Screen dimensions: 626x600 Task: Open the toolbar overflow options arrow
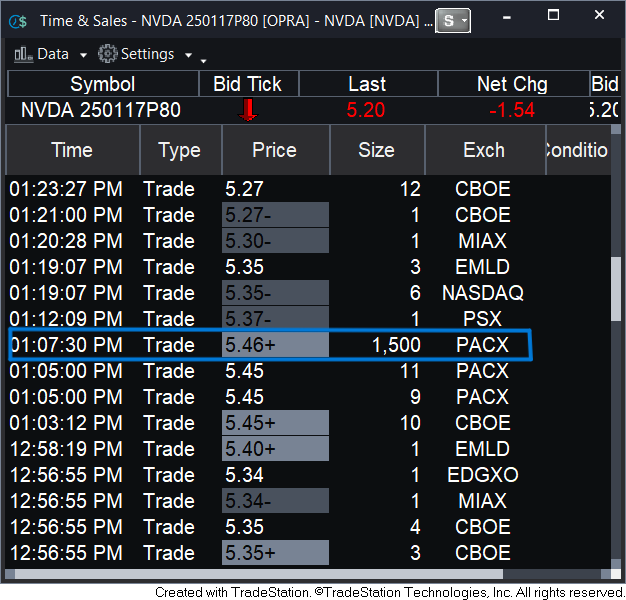click(x=204, y=61)
